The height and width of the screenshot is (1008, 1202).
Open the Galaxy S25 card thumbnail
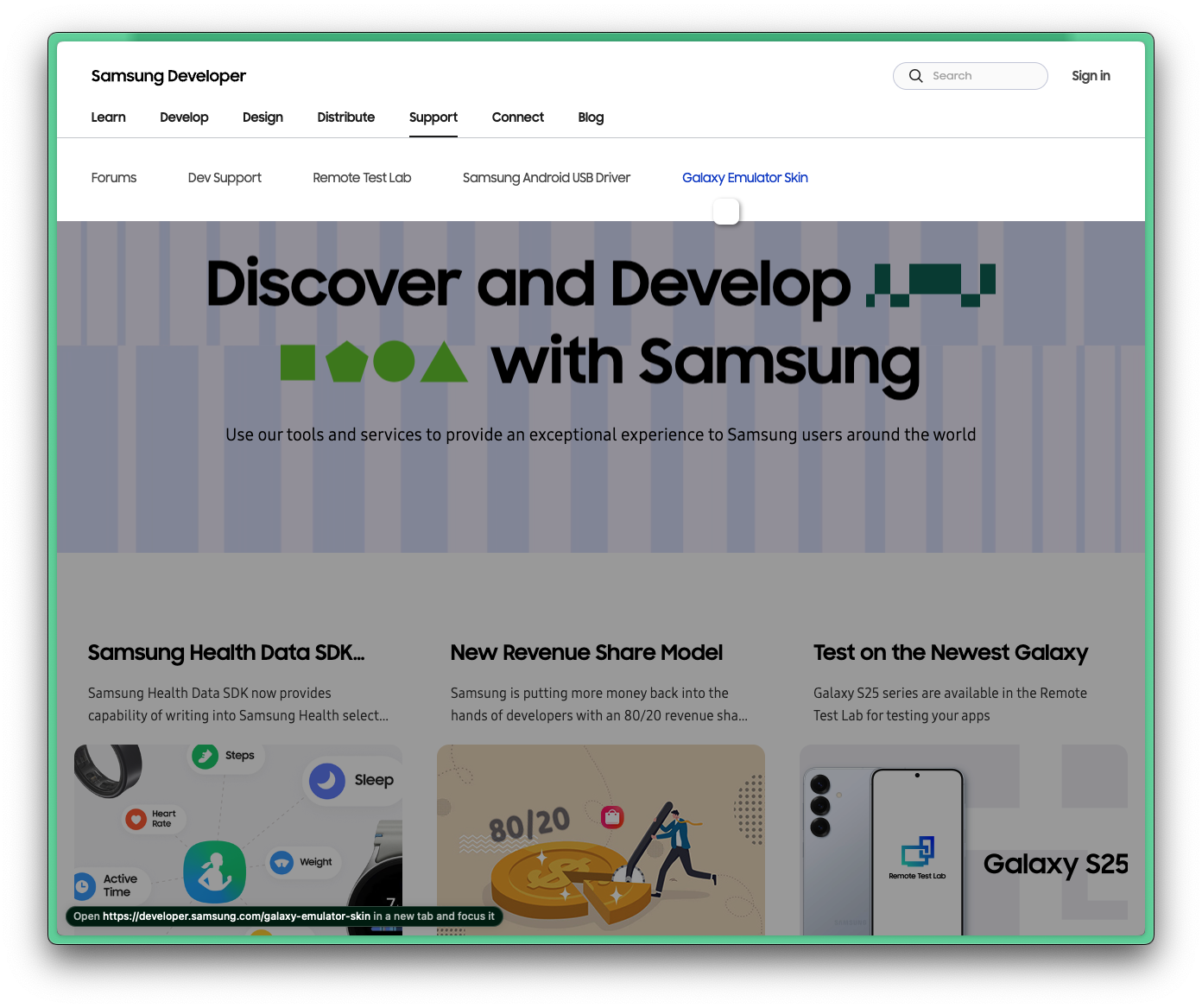point(964,840)
